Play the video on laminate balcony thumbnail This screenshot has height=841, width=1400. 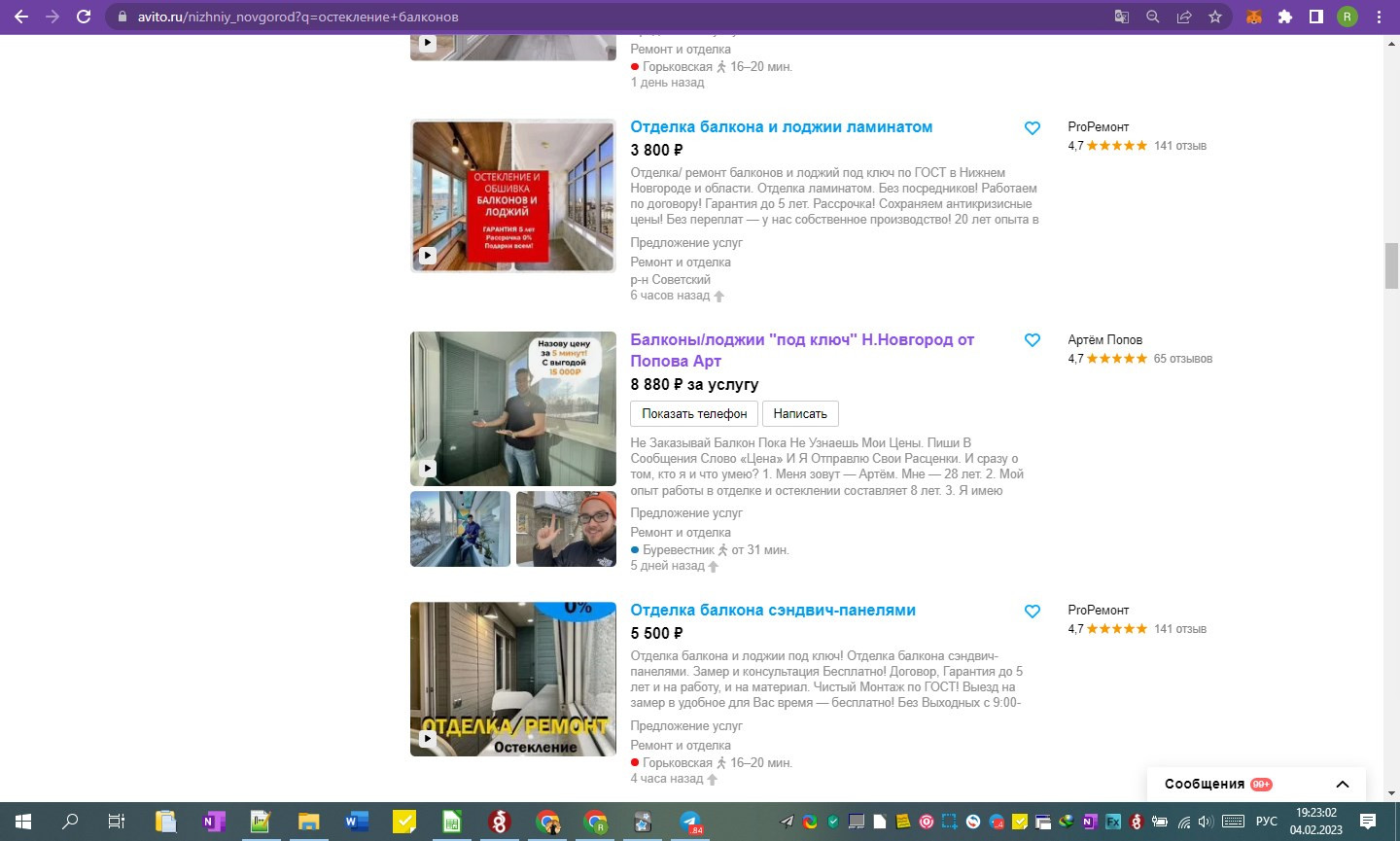tap(427, 256)
